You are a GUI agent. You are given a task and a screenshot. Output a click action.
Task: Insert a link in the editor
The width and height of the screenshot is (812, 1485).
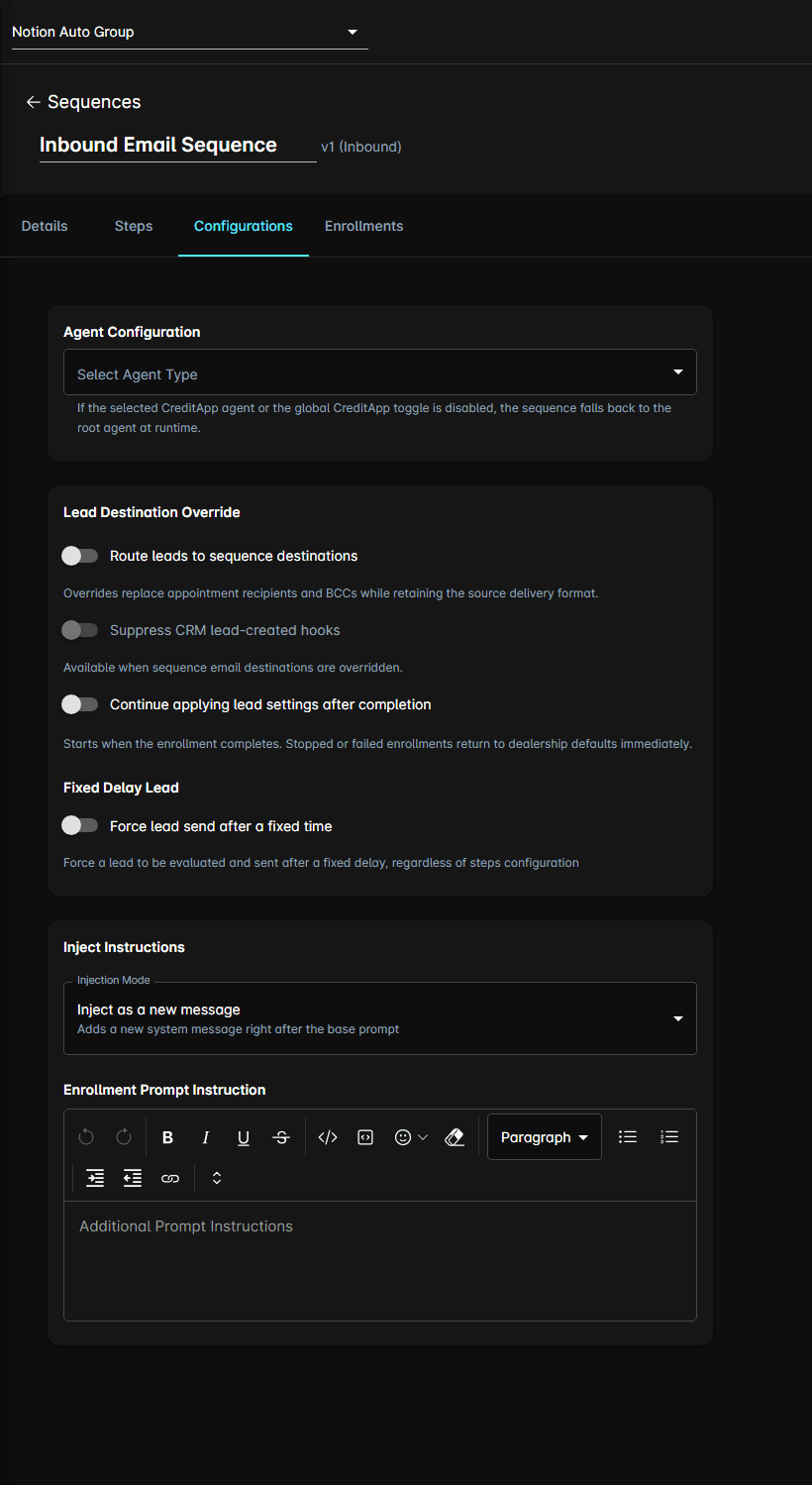click(x=170, y=1178)
